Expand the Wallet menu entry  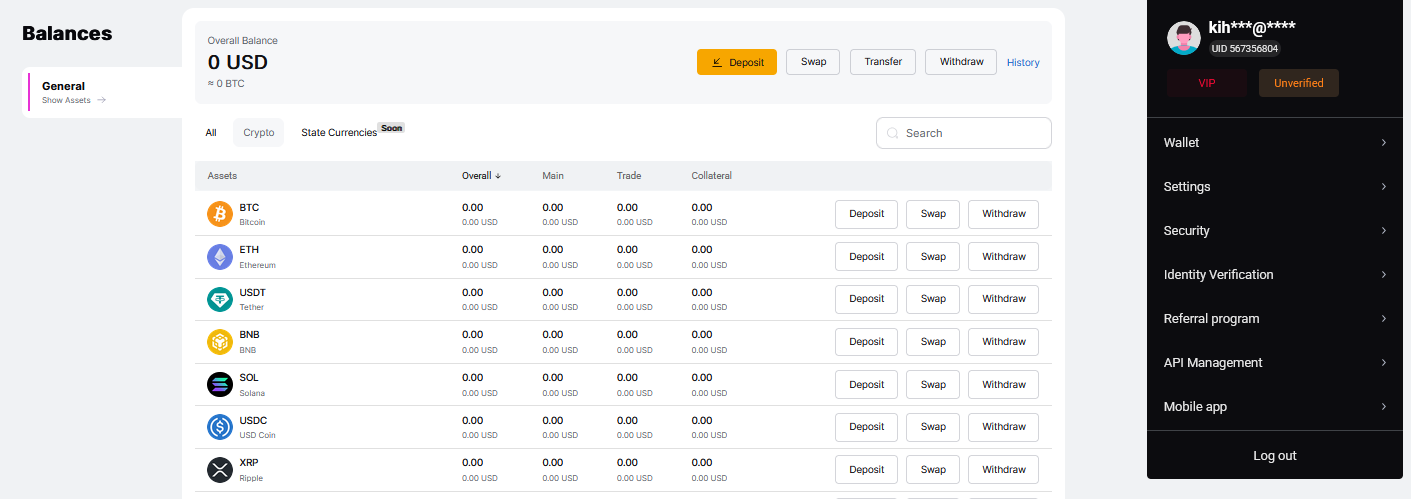[1274, 143]
